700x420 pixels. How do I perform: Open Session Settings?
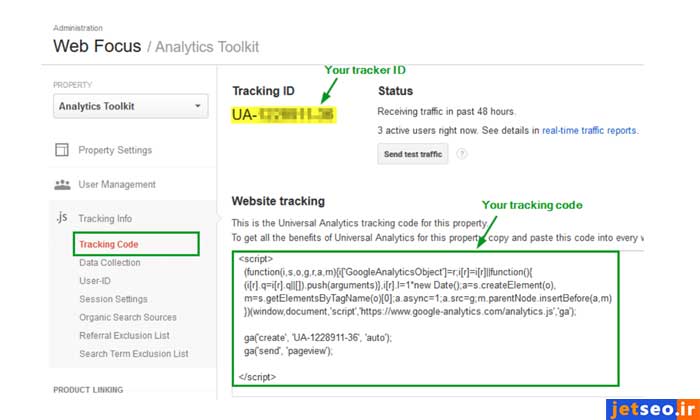(113, 299)
